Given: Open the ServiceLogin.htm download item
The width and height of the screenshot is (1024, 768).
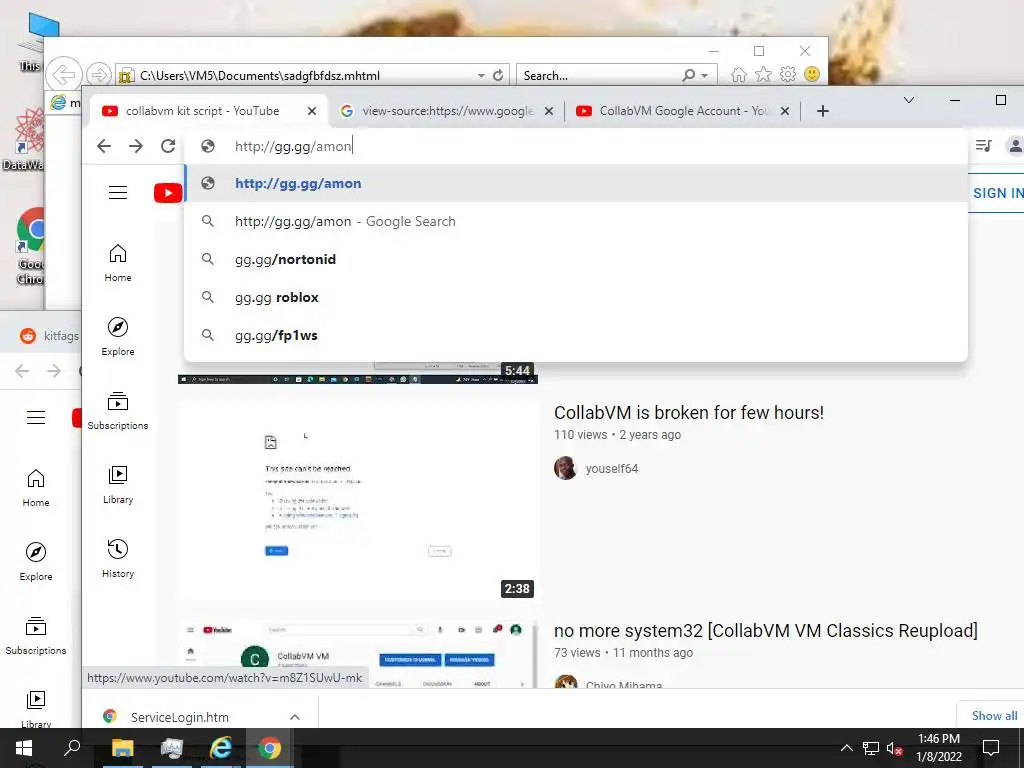Looking at the screenshot, I should pos(180,717).
